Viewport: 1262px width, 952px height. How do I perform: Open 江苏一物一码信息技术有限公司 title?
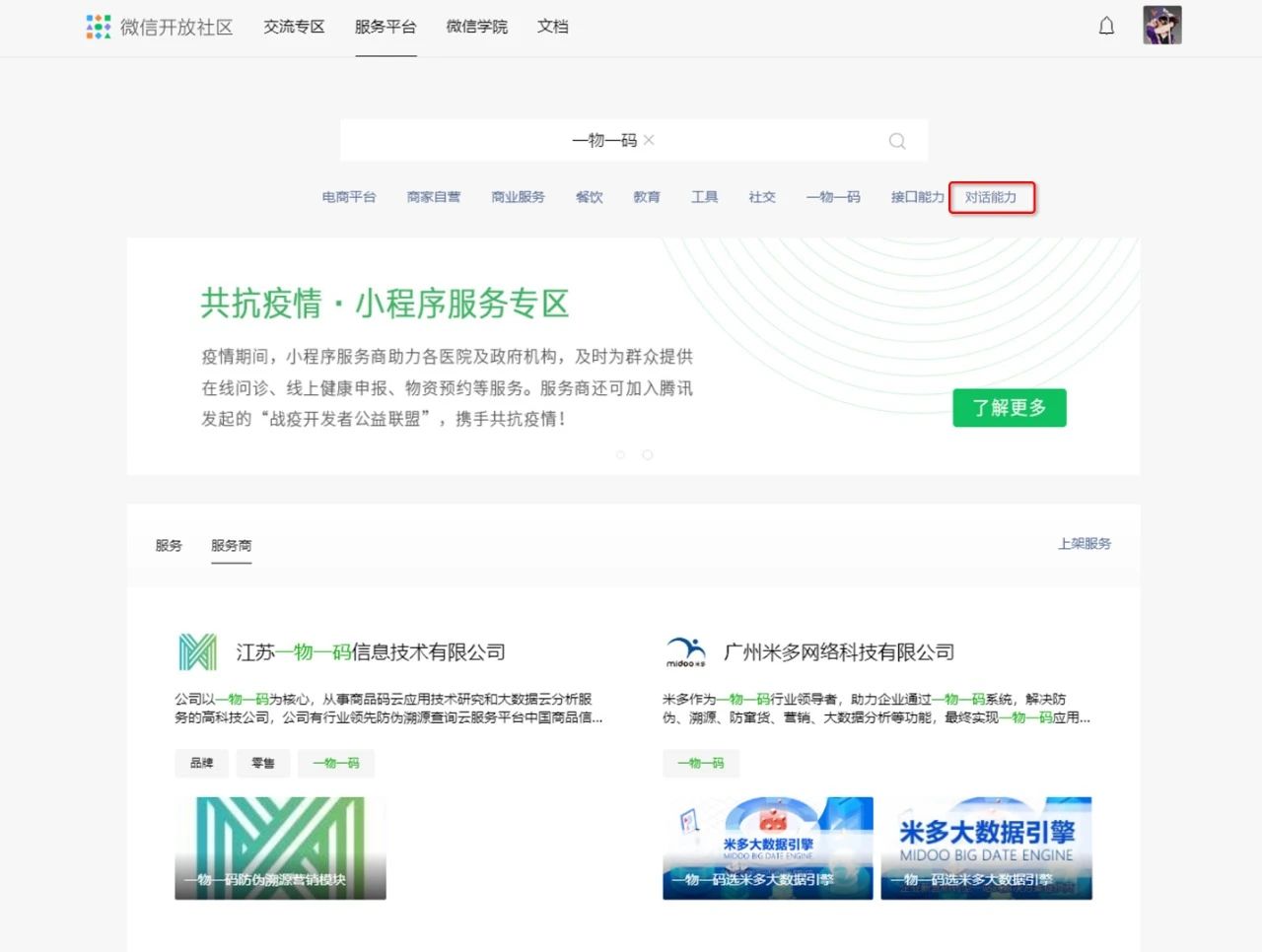(x=371, y=651)
